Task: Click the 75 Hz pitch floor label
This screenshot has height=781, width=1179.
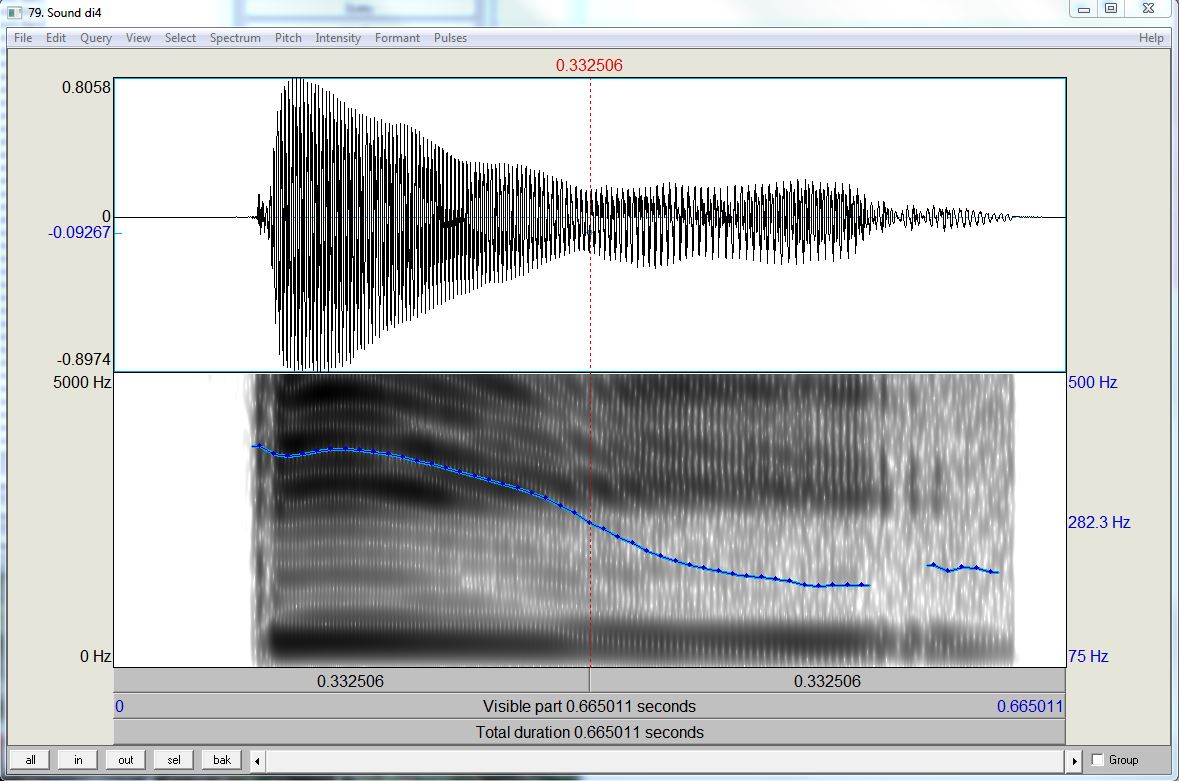Action: click(1088, 656)
